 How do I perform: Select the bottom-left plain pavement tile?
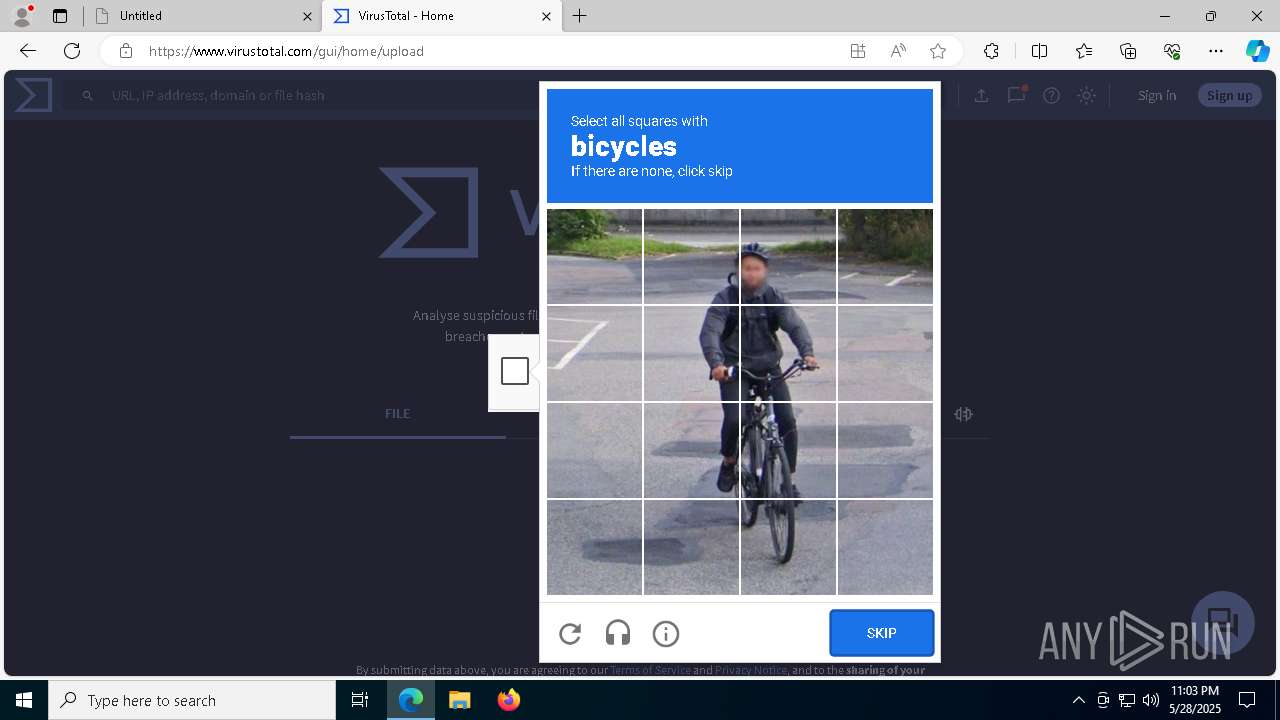tap(594, 547)
